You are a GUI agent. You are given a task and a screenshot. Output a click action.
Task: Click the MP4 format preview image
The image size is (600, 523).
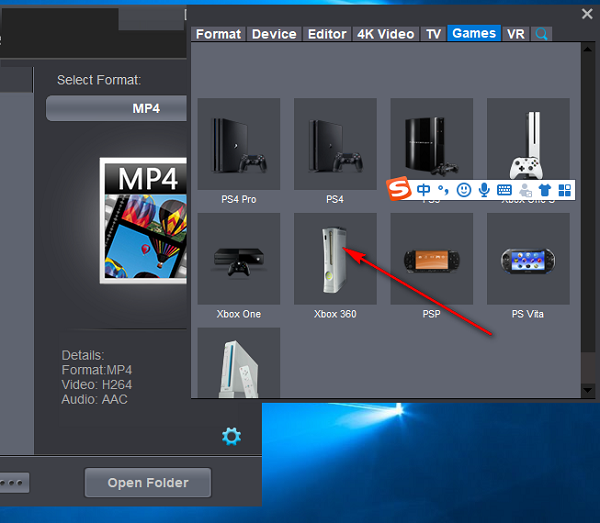tap(143, 221)
